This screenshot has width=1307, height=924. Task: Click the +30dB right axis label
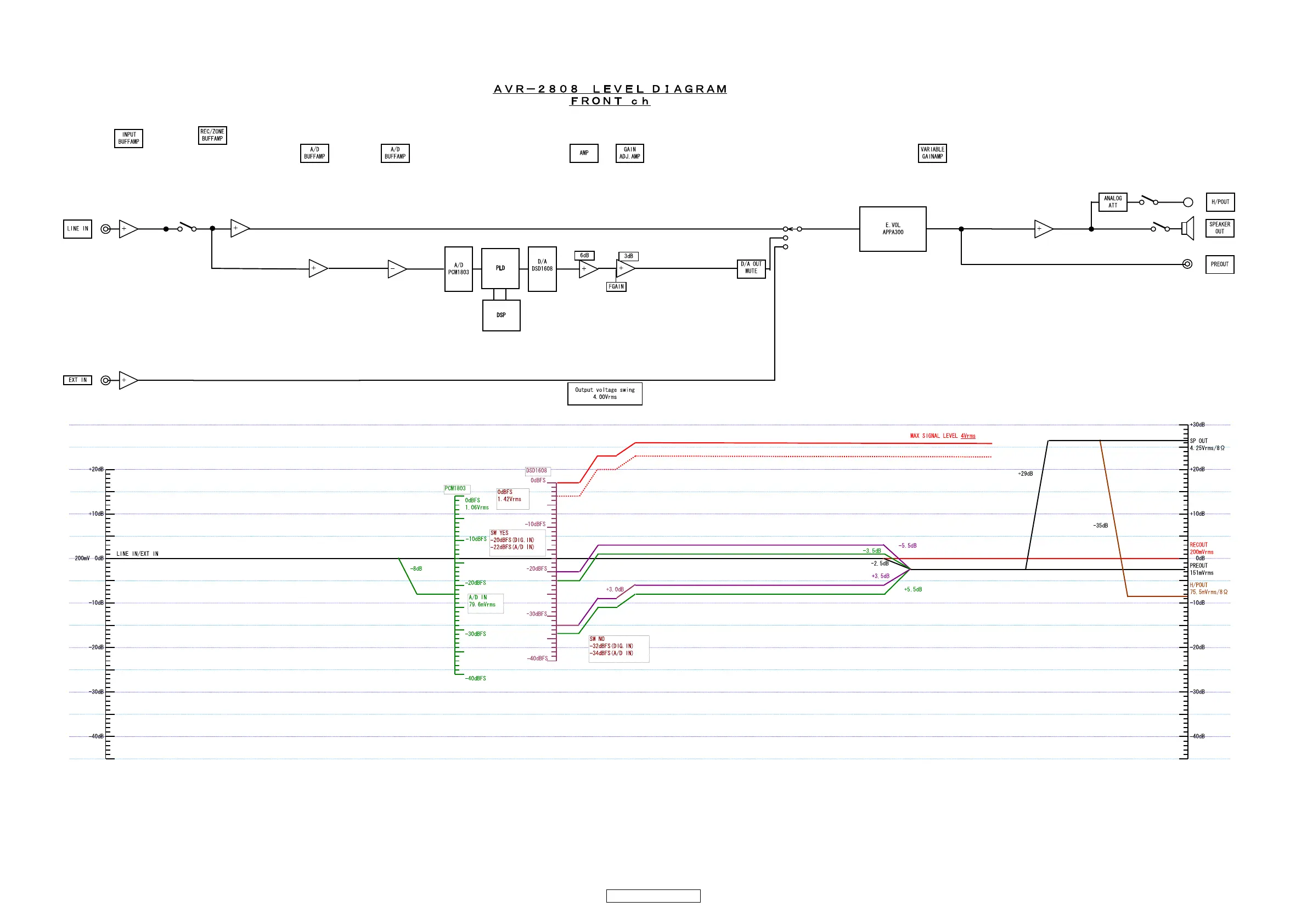click(x=1197, y=425)
